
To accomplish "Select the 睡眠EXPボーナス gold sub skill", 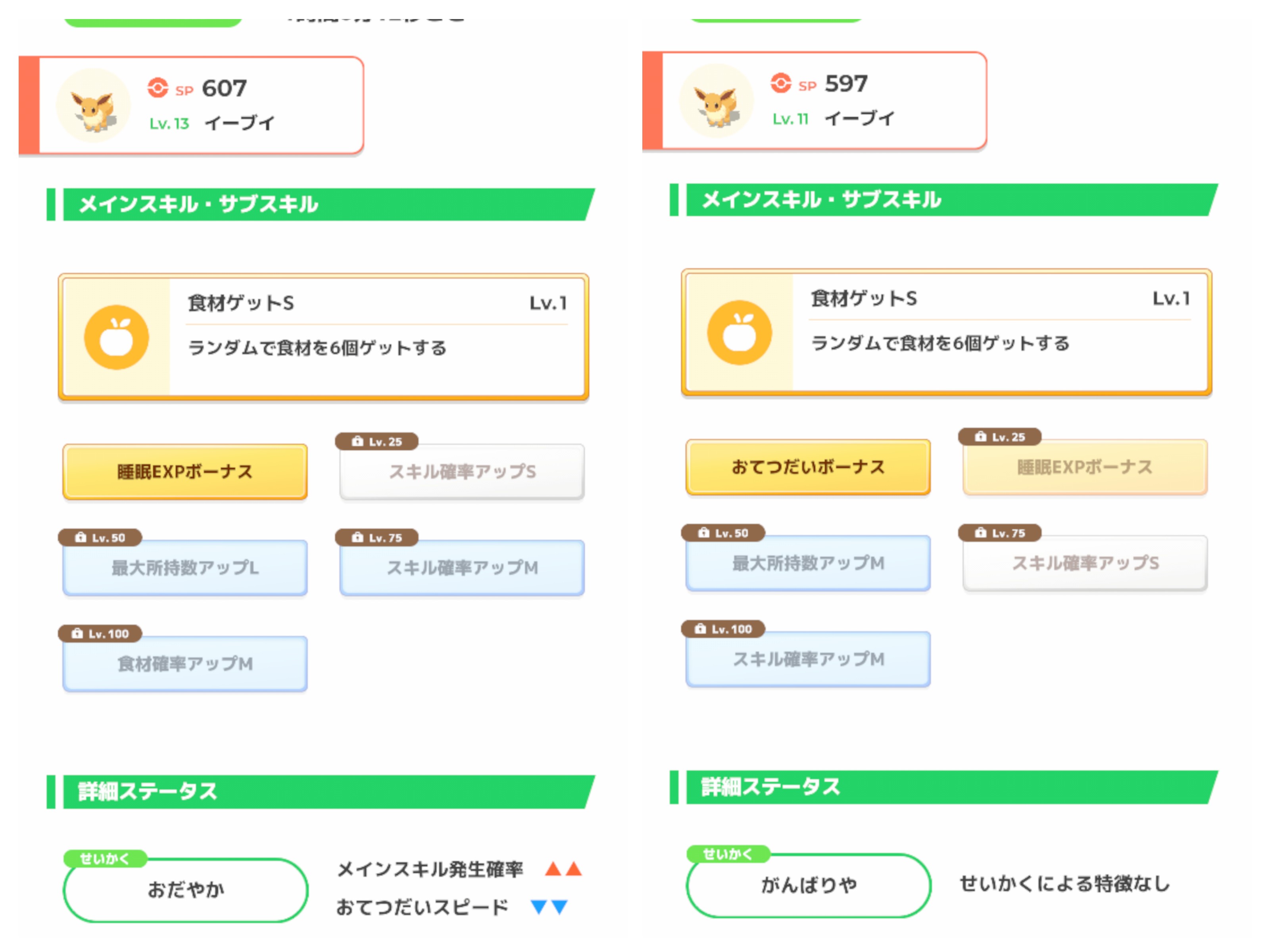I will 185,472.
